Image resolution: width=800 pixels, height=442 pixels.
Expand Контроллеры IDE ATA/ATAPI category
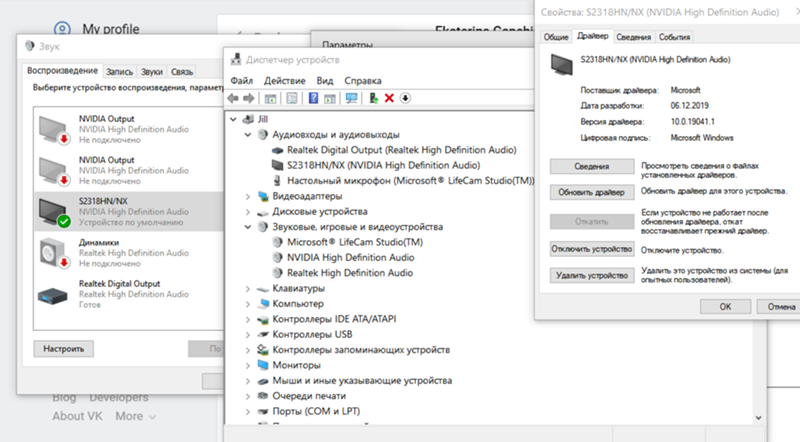coord(248,320)
